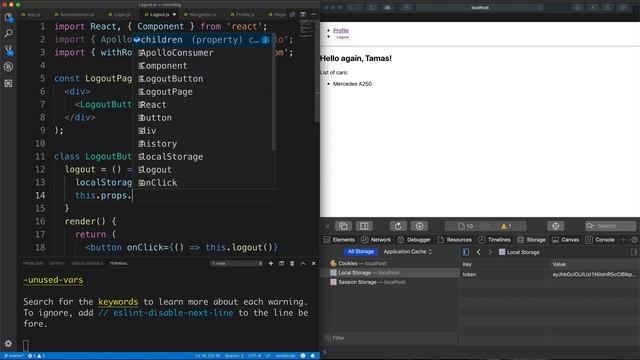This screenshot has width=640, height=360.
Task: Open the Extensions view in activity bar
Action: [8, 83]
